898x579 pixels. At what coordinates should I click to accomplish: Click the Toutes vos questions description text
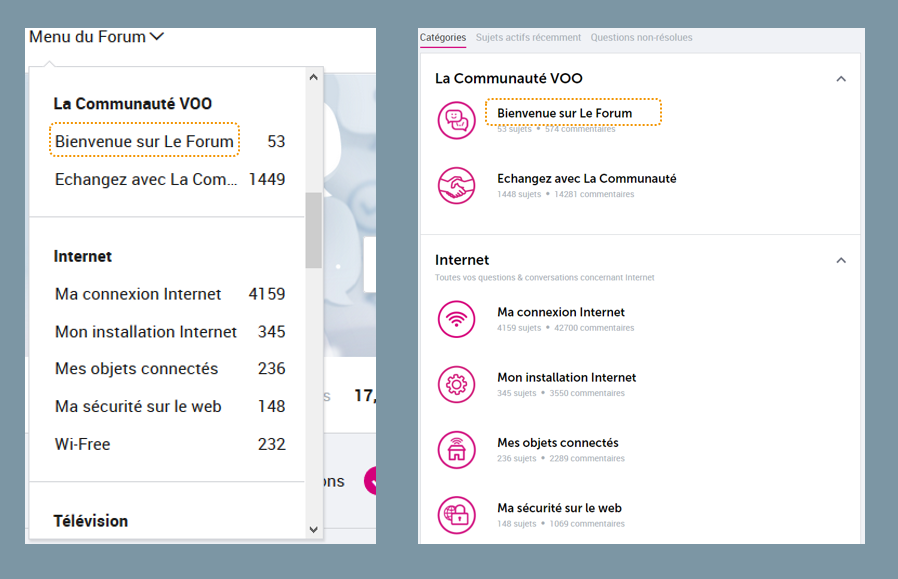click(x=545, y=277)
